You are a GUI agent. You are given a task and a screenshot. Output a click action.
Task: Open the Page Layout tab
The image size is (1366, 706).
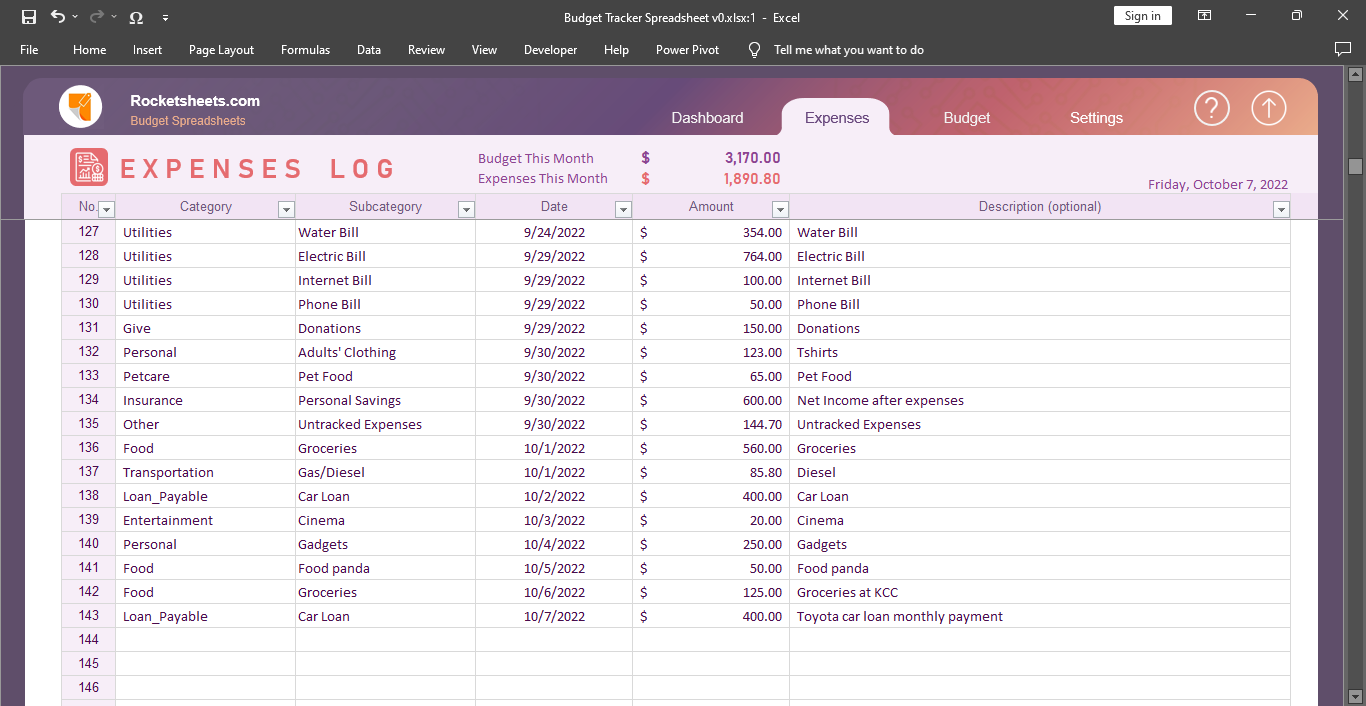pyautogui.click(x=221, y=50)
